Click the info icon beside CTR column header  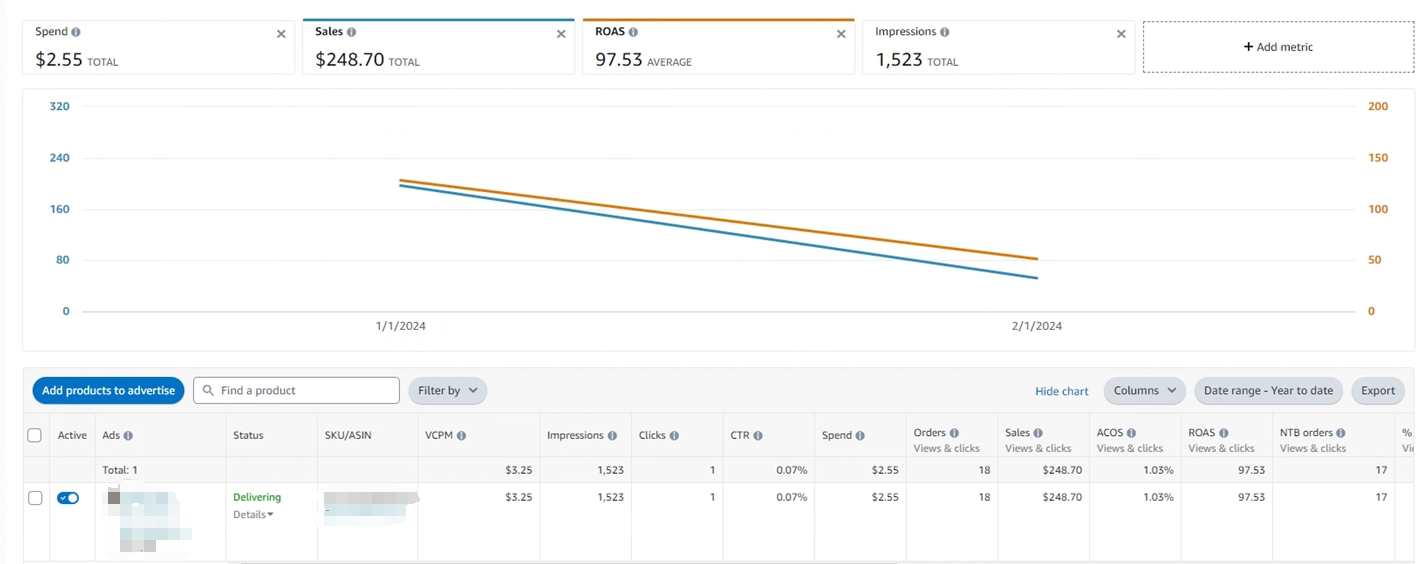[x=758, y=436]
